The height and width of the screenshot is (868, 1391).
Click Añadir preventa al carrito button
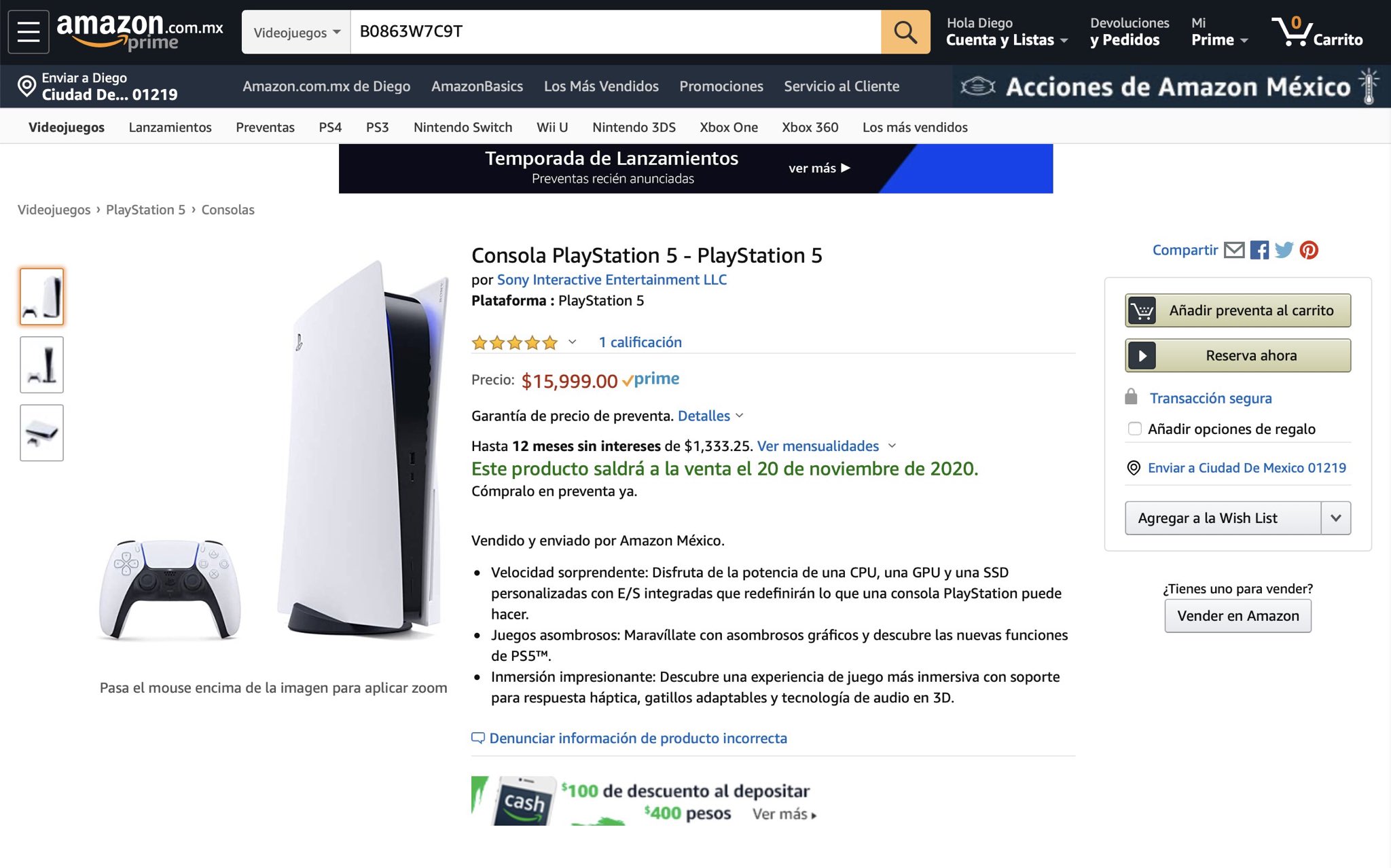point(1238,310)
